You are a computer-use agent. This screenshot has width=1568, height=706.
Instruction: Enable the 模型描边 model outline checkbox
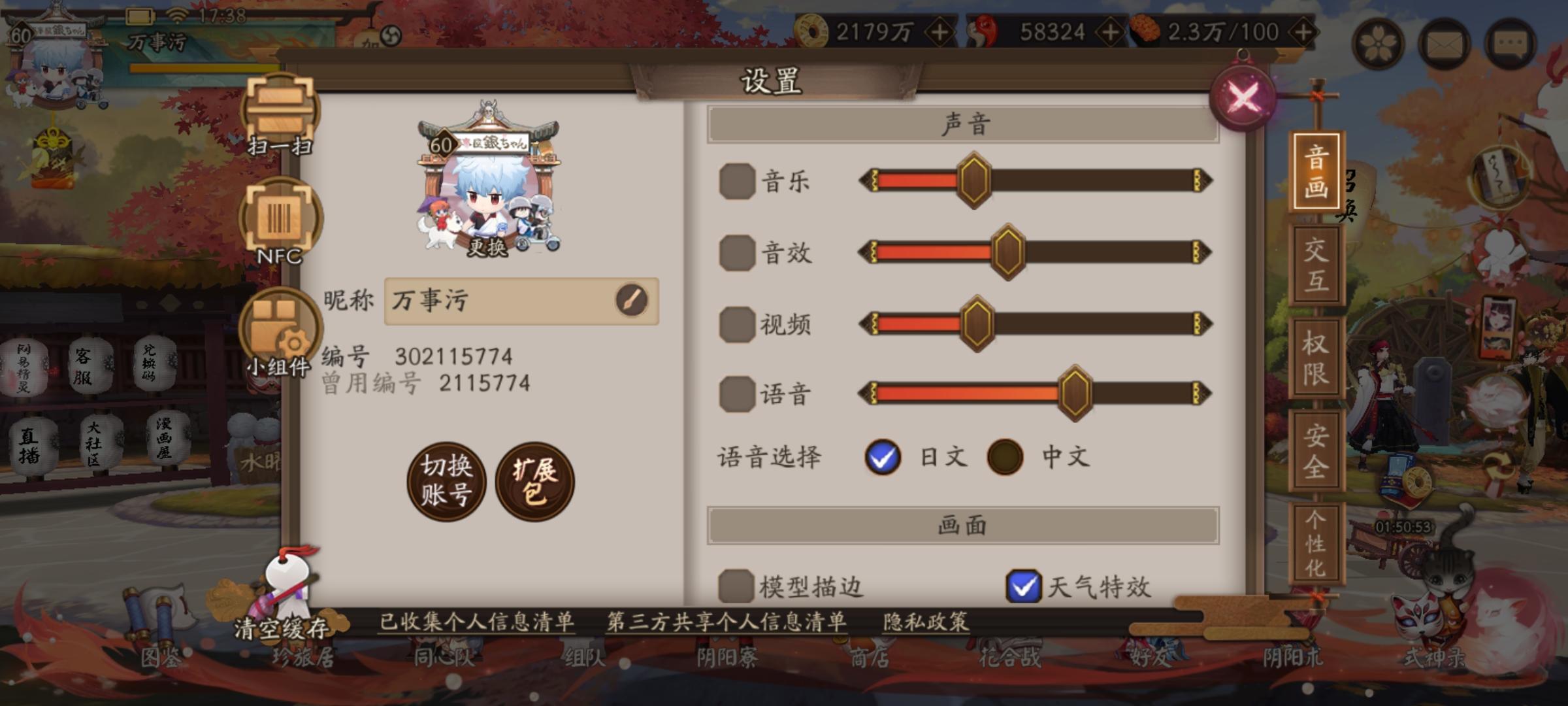736,586
